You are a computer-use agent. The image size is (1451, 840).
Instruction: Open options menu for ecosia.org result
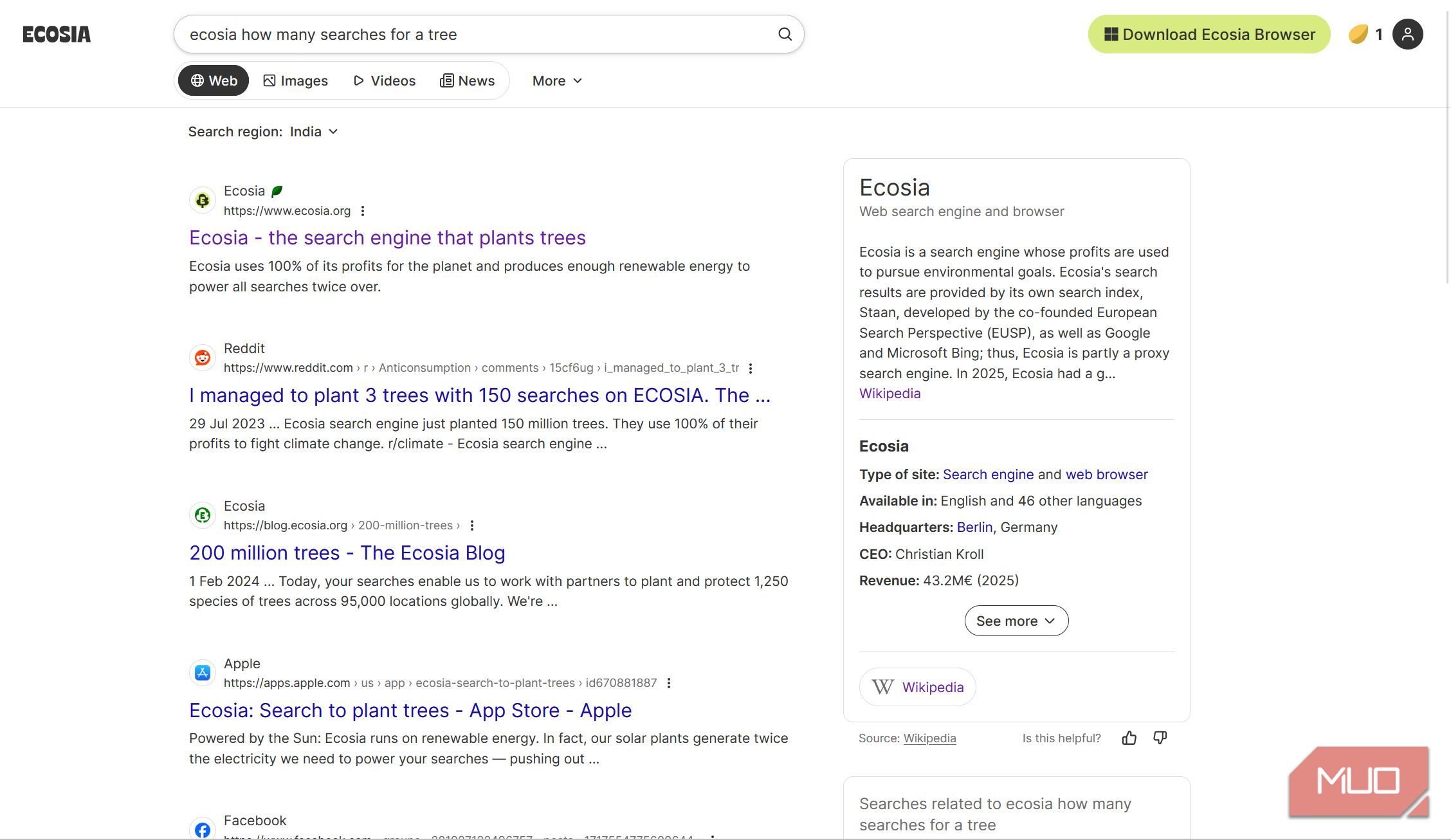pyautogui.click(x=363, y=211)
